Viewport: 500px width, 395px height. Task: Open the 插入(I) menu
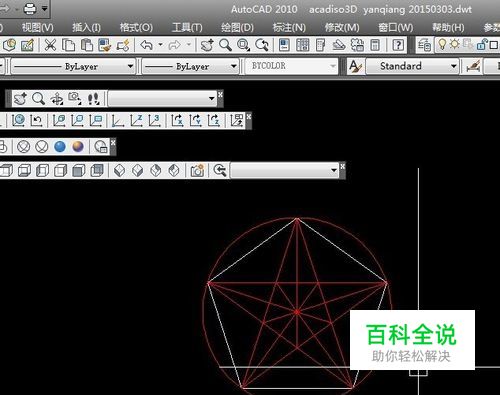[x=86, y=27]
